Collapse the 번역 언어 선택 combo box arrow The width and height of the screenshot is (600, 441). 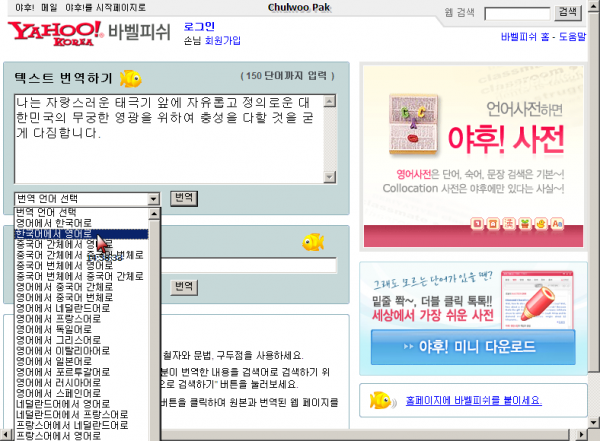click(x=153, y=199)
